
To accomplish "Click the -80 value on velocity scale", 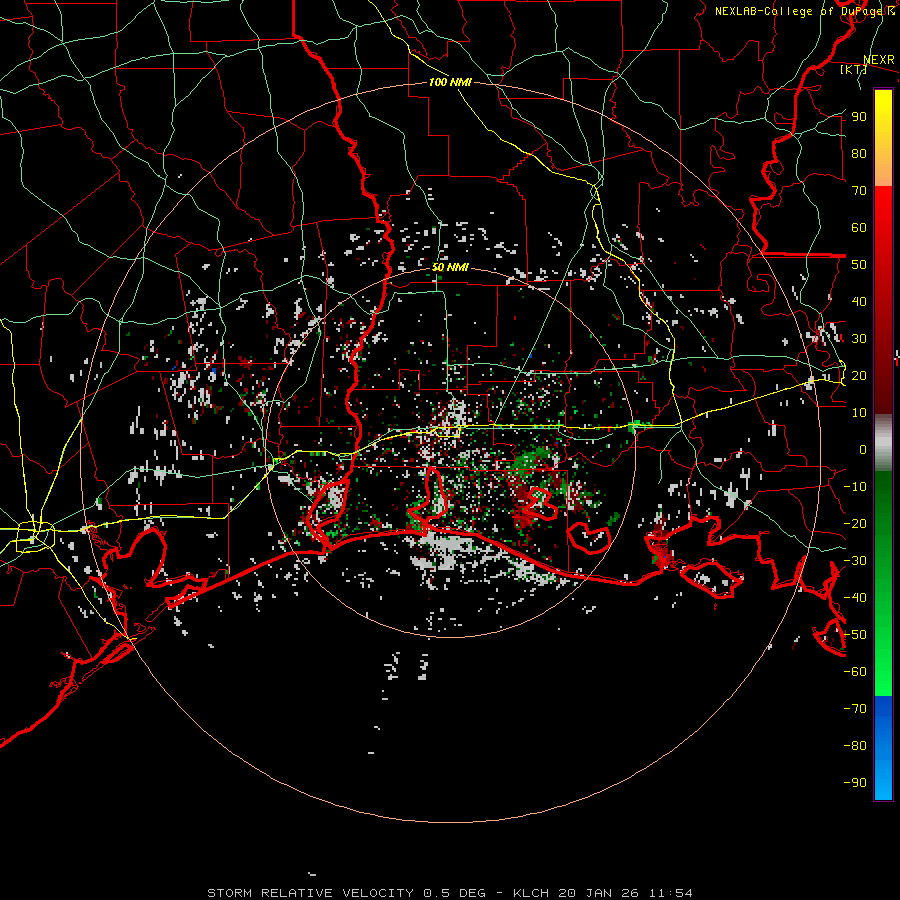I will 855,746.
